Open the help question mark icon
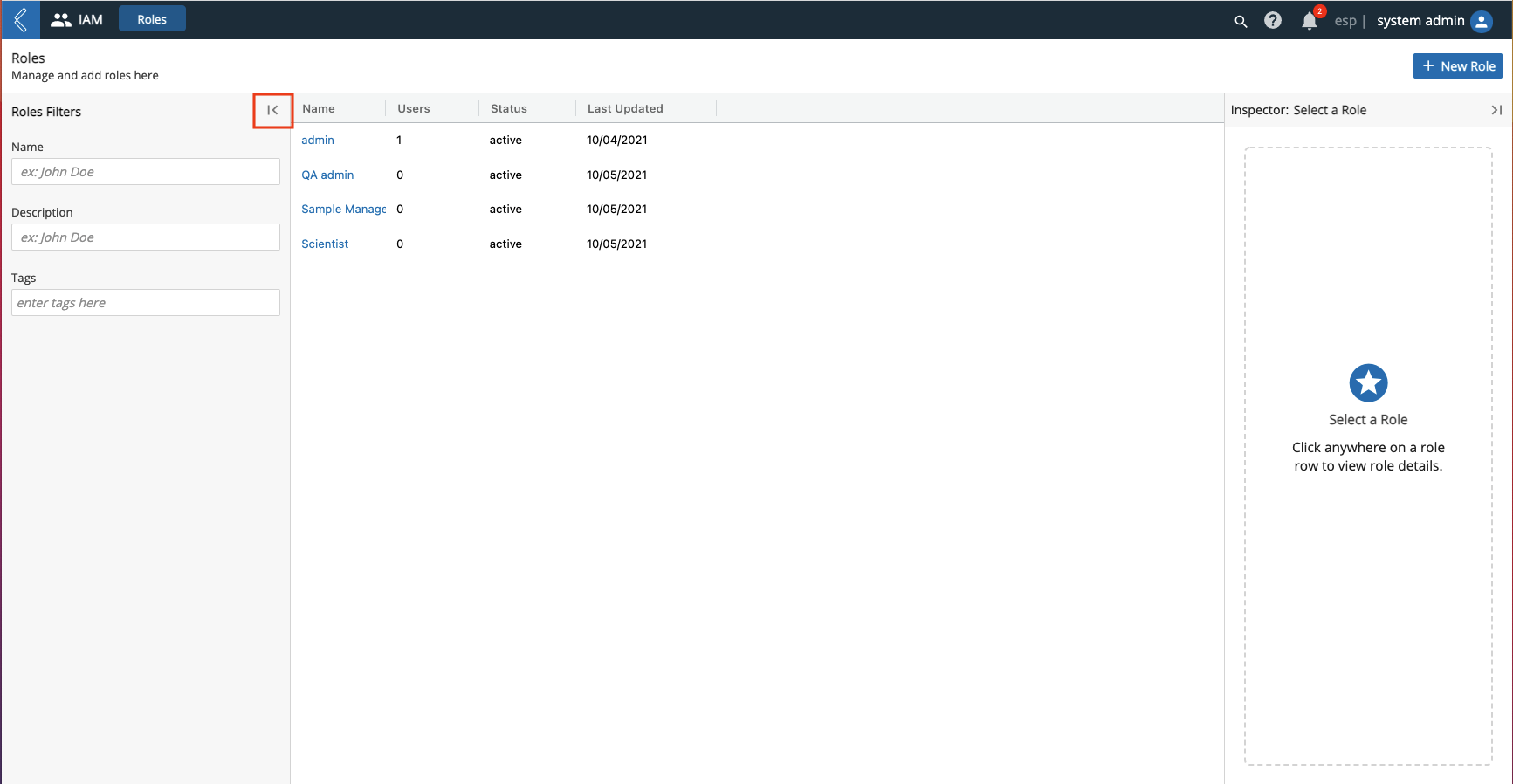Screen dimensions: 1513x784 tap(1273, 20)
